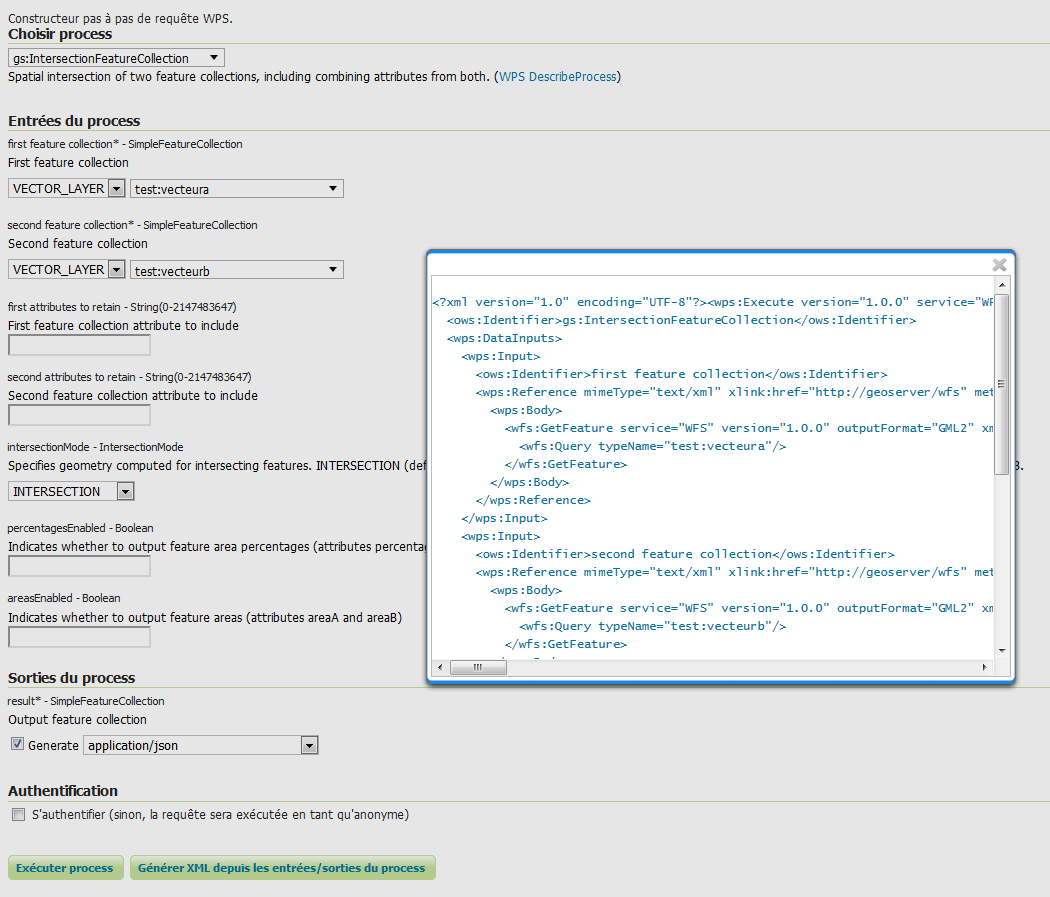
Task: Open the application/json output format dropdown
Action: [200, 745]
